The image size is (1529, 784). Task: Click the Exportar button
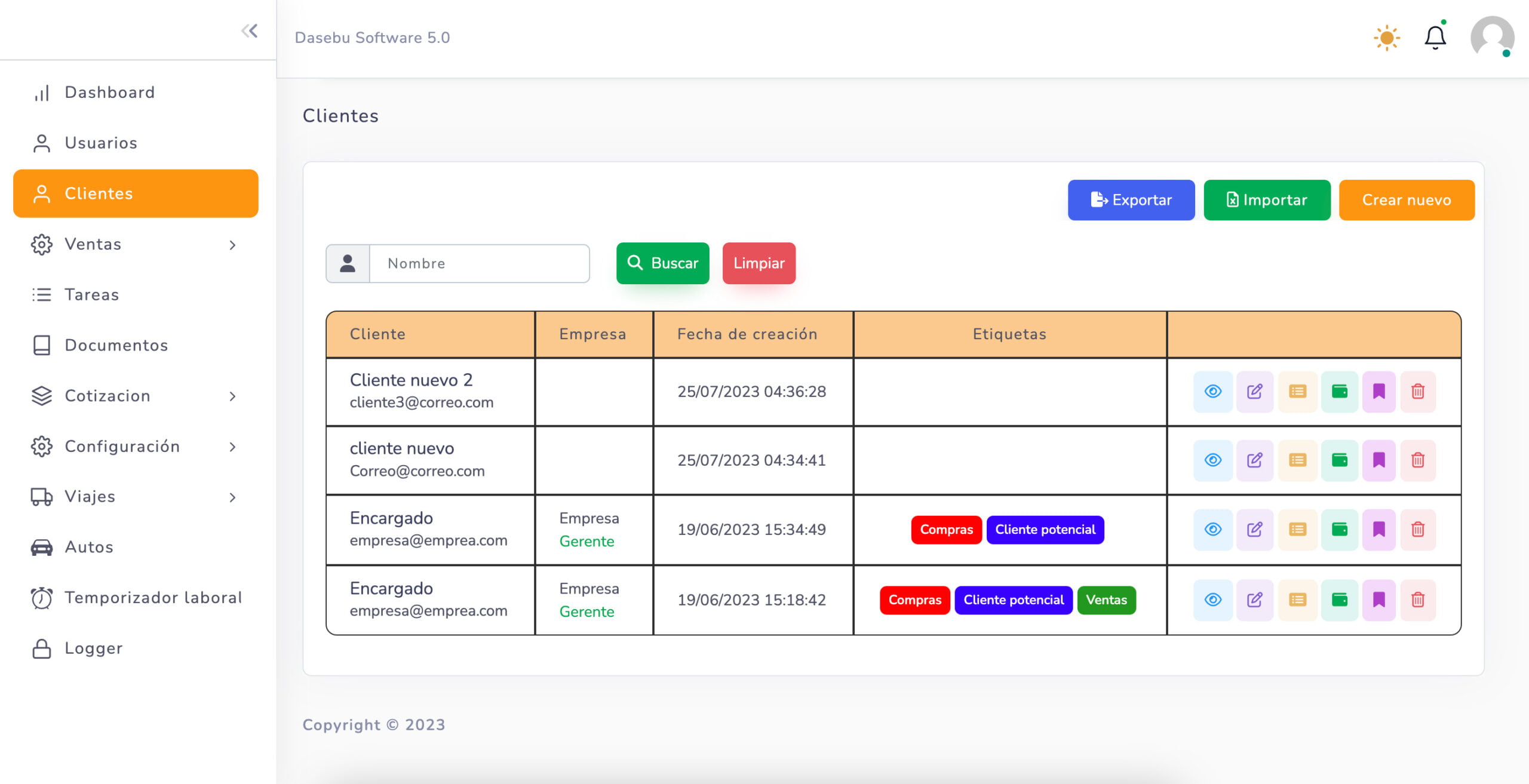click(1131, 200)
